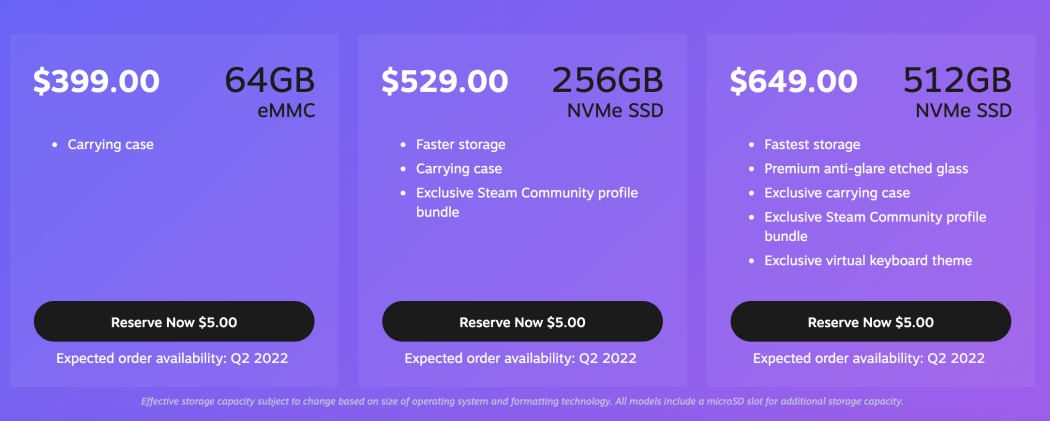Select Premium anti-glare etched glass feature
This screenshot has width=1050, height=421.
(866, 169)
